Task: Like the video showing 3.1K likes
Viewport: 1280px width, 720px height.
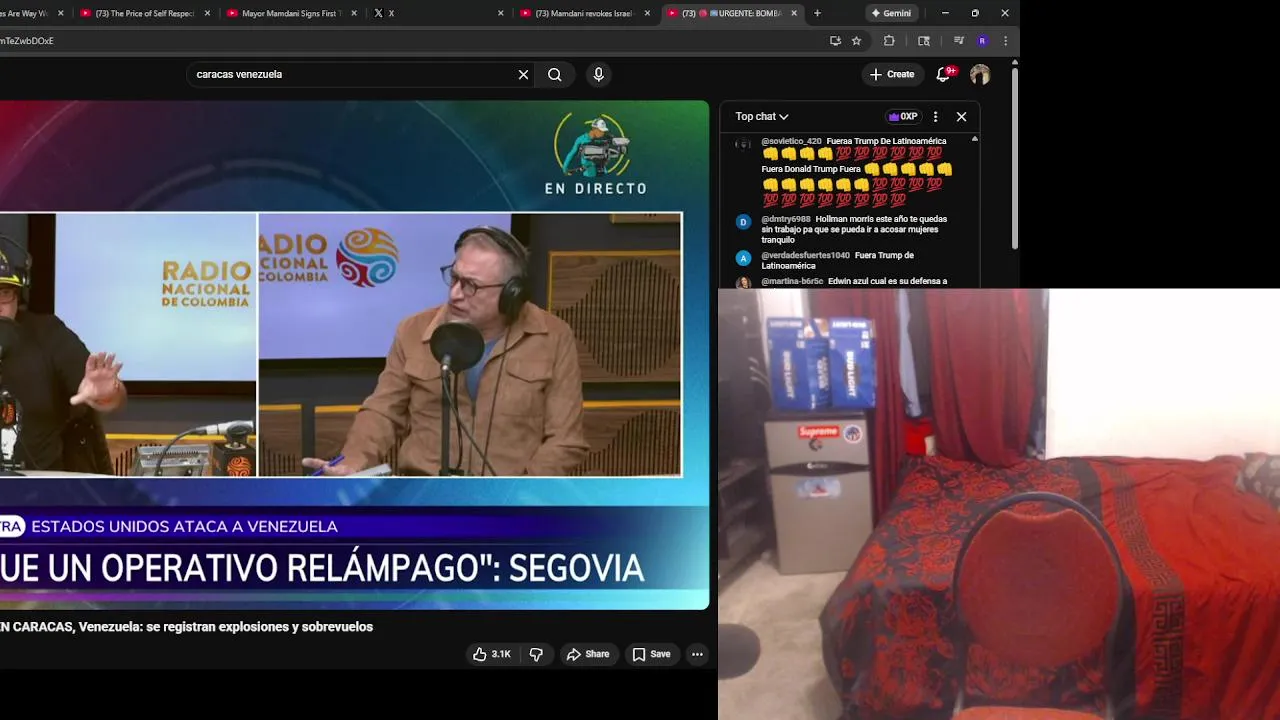Action: (x=492, y=654)
